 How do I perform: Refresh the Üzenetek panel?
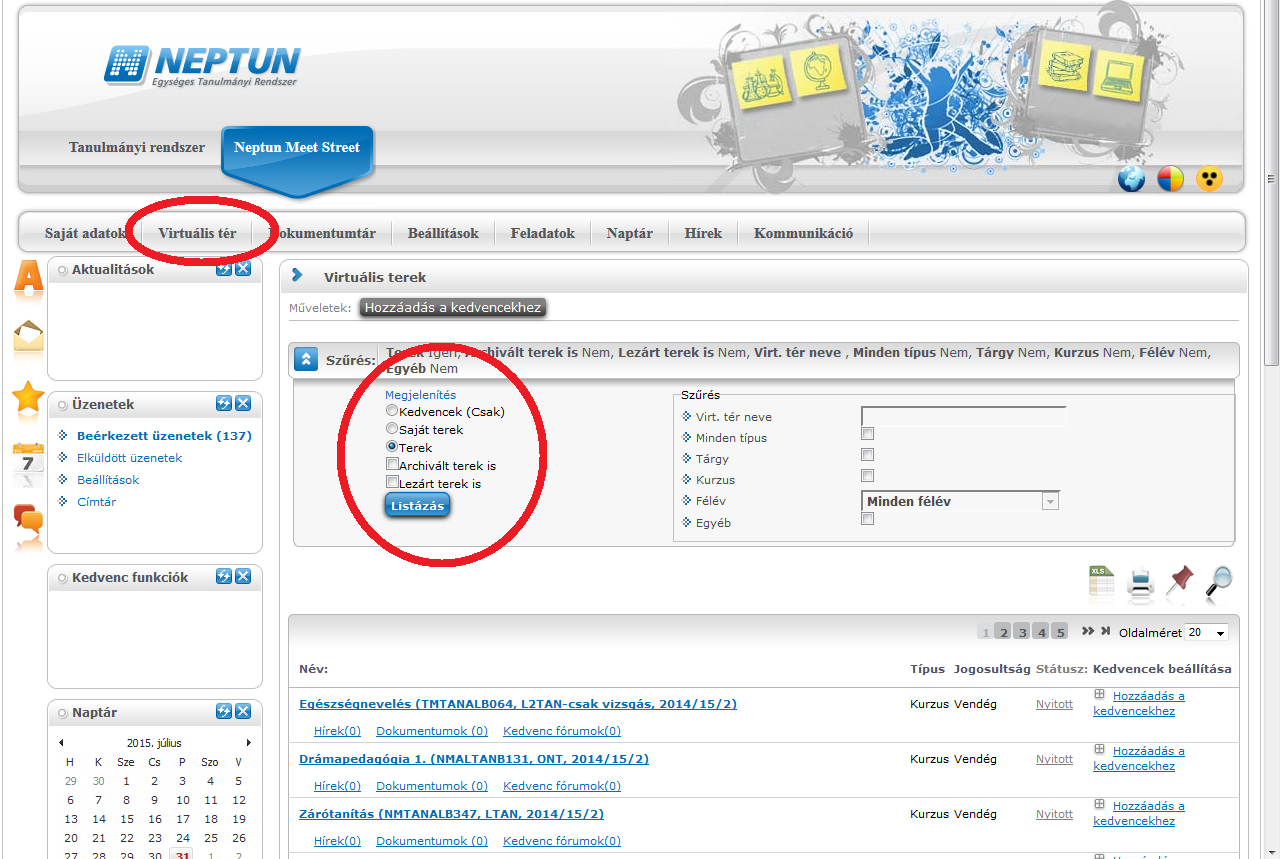pyautogui.click(x=224, y=404)
